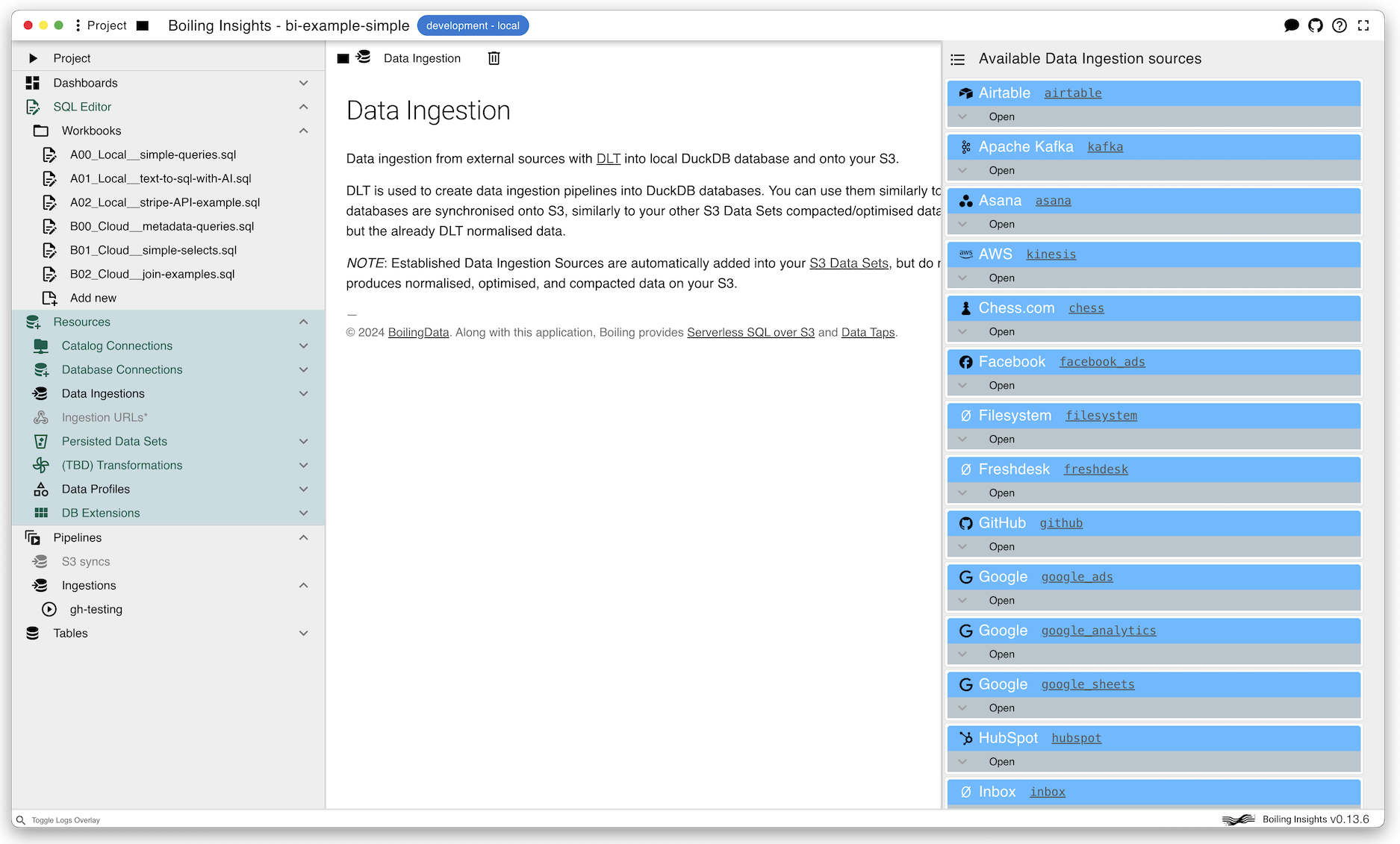Run the gh-testing ingestion play icon
The image size is (1400, 844).
tap(49, 609)
